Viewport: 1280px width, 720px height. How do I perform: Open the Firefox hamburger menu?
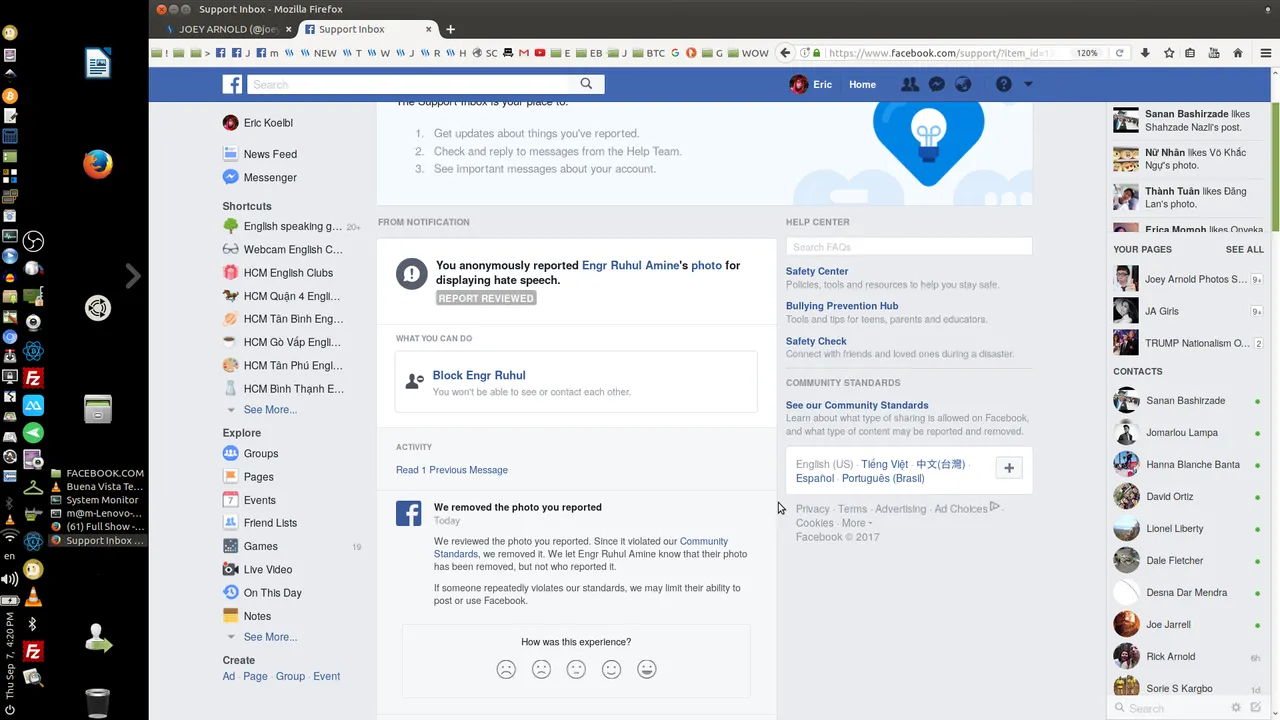[1265, 53]
